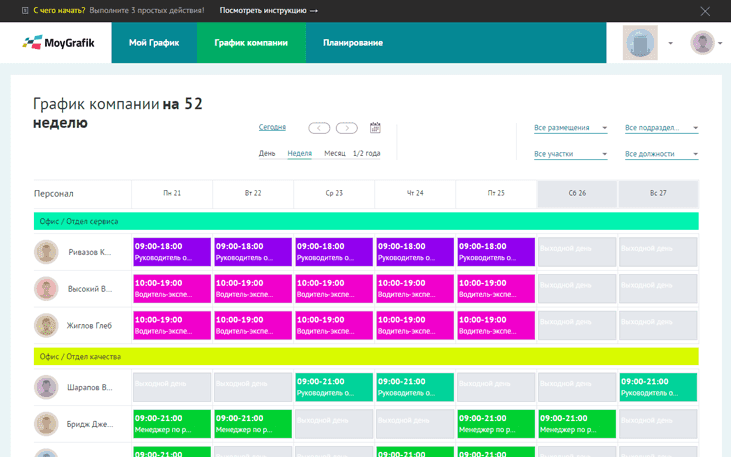Open the Все должности filter dropdown
The height and width of the screenshot is (457, 731).
pyautogui.click(x=661, y=154)
